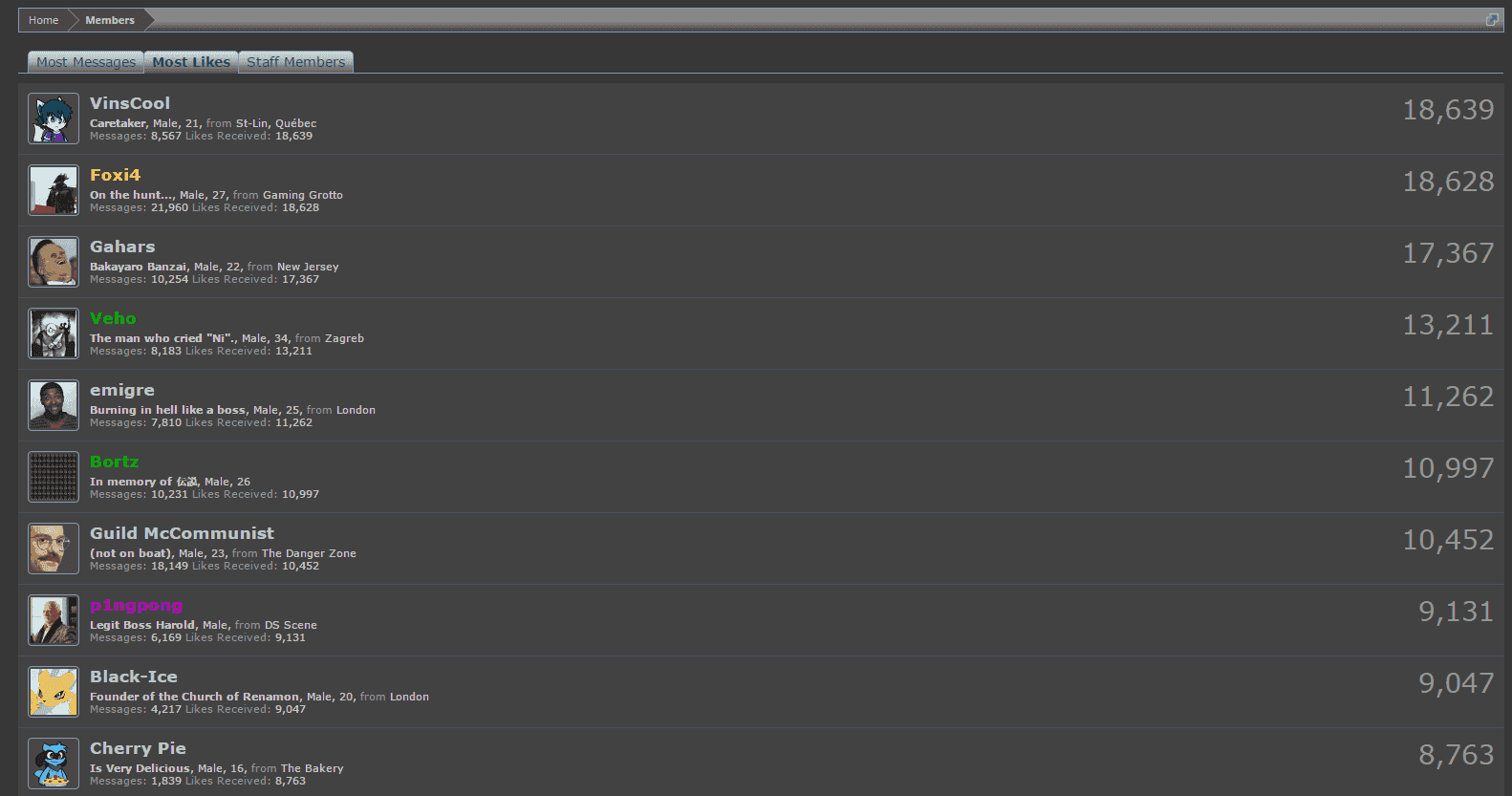This screenshot has width=1512, height=796.
Task: Open Guild McCommunist username link
Action: point(182,533)
